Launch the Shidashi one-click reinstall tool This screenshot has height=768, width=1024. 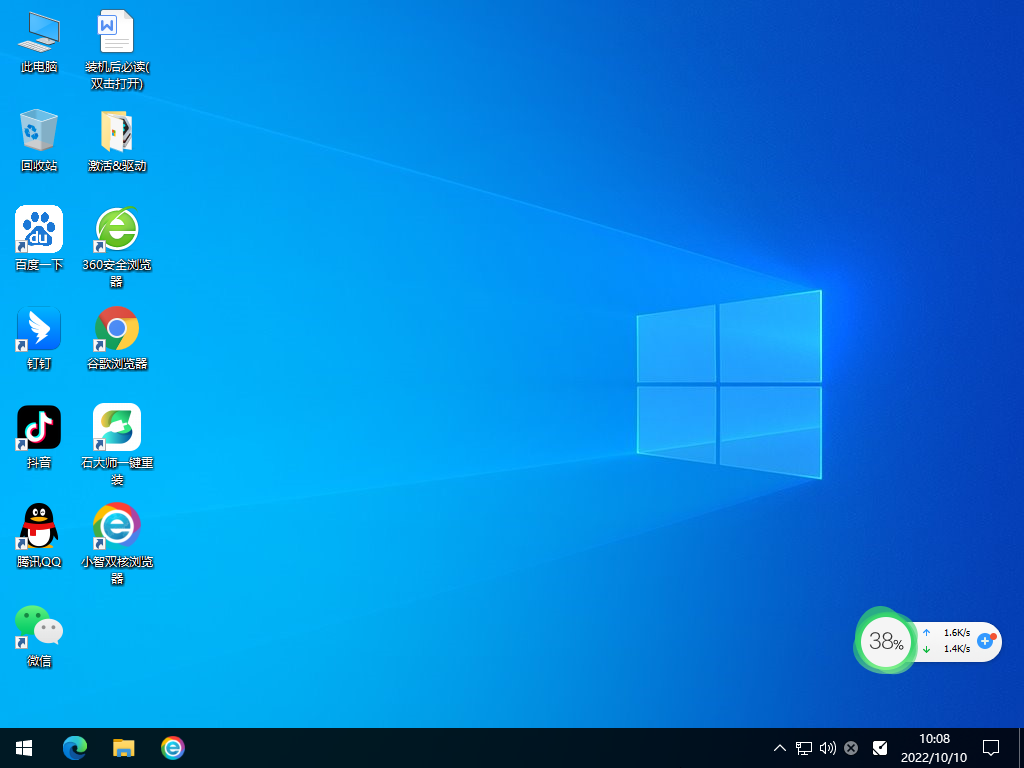116,430
